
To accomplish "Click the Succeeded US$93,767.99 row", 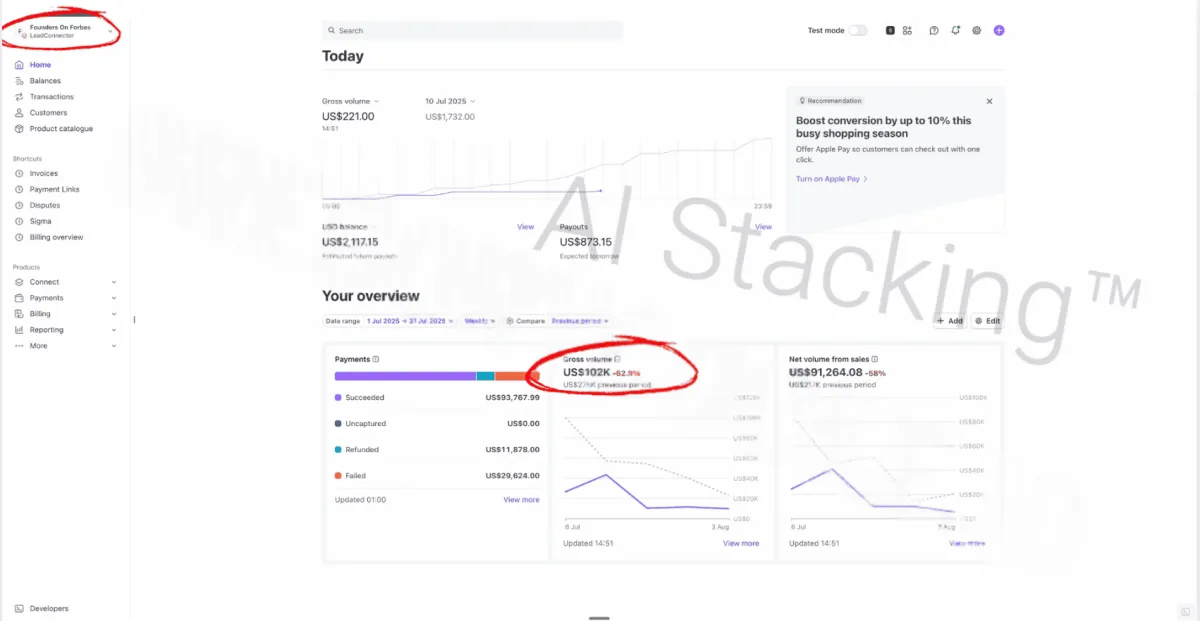I will 437,397.
